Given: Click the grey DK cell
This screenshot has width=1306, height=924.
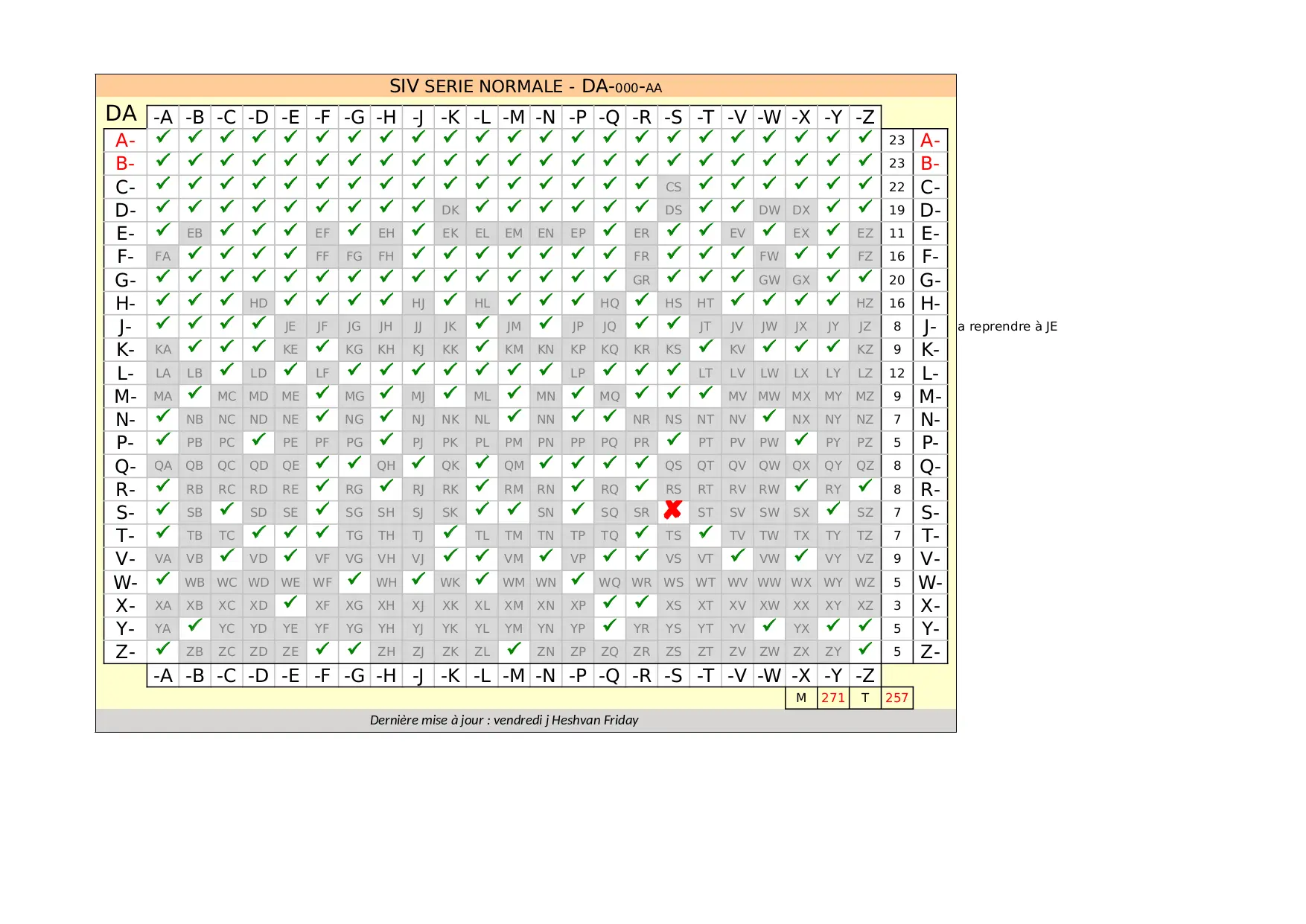Looking at the screenshot, I should pos(450,210).
